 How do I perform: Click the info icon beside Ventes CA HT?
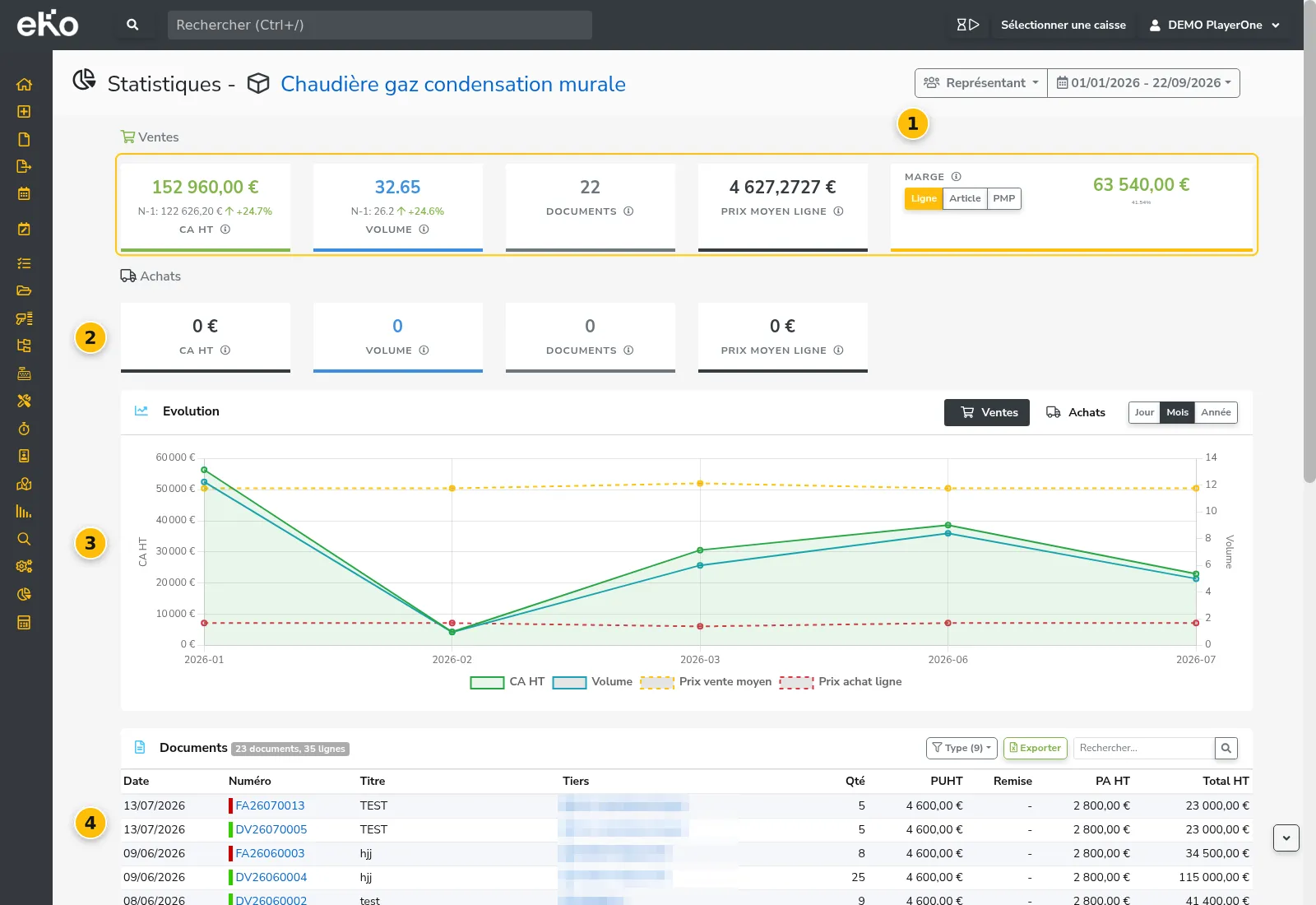pos(225,230)
